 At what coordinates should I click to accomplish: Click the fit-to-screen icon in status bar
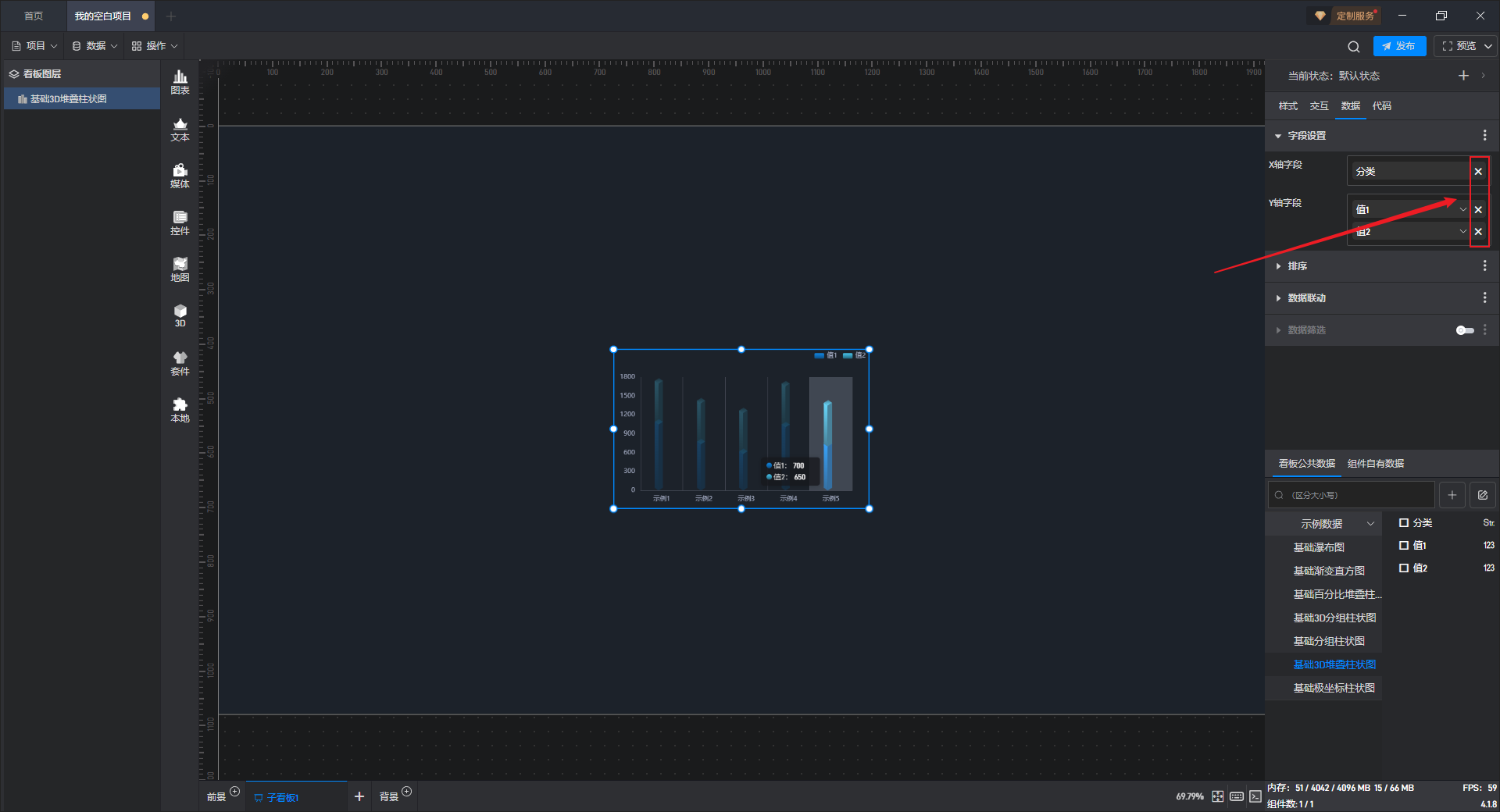click(1218, 796)
